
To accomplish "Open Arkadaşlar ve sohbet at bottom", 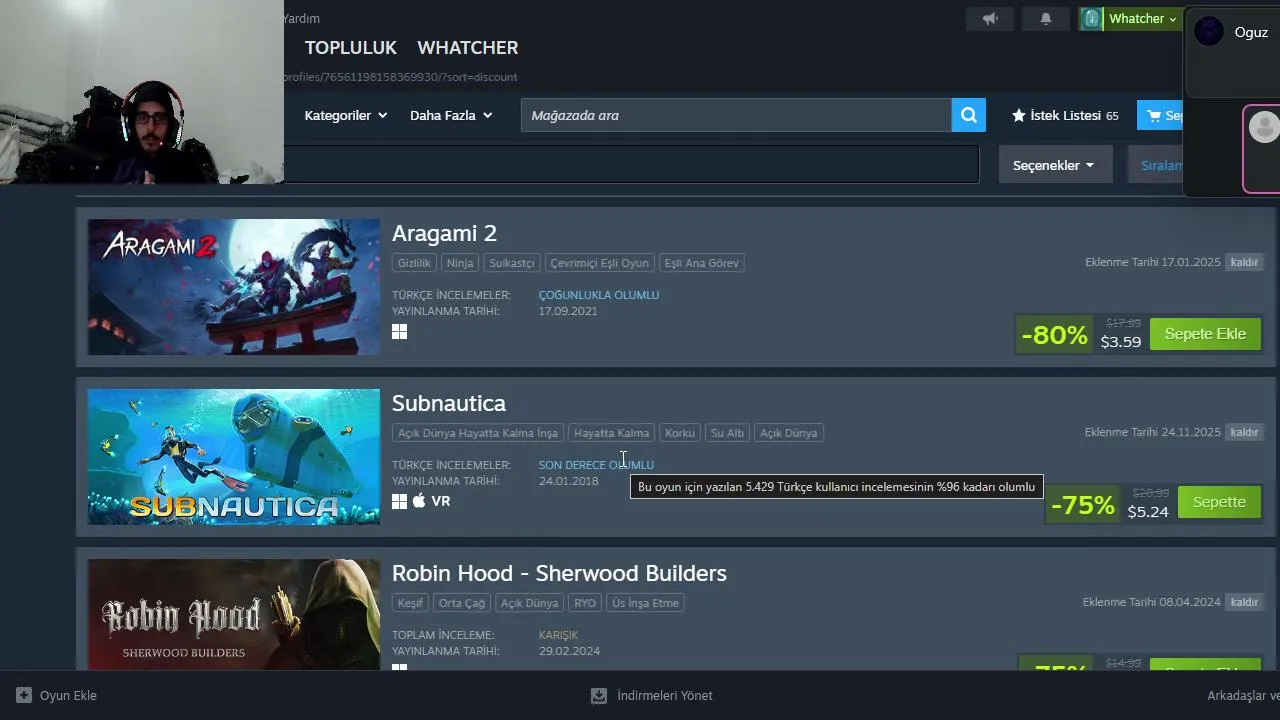I will click(1243, 695).
